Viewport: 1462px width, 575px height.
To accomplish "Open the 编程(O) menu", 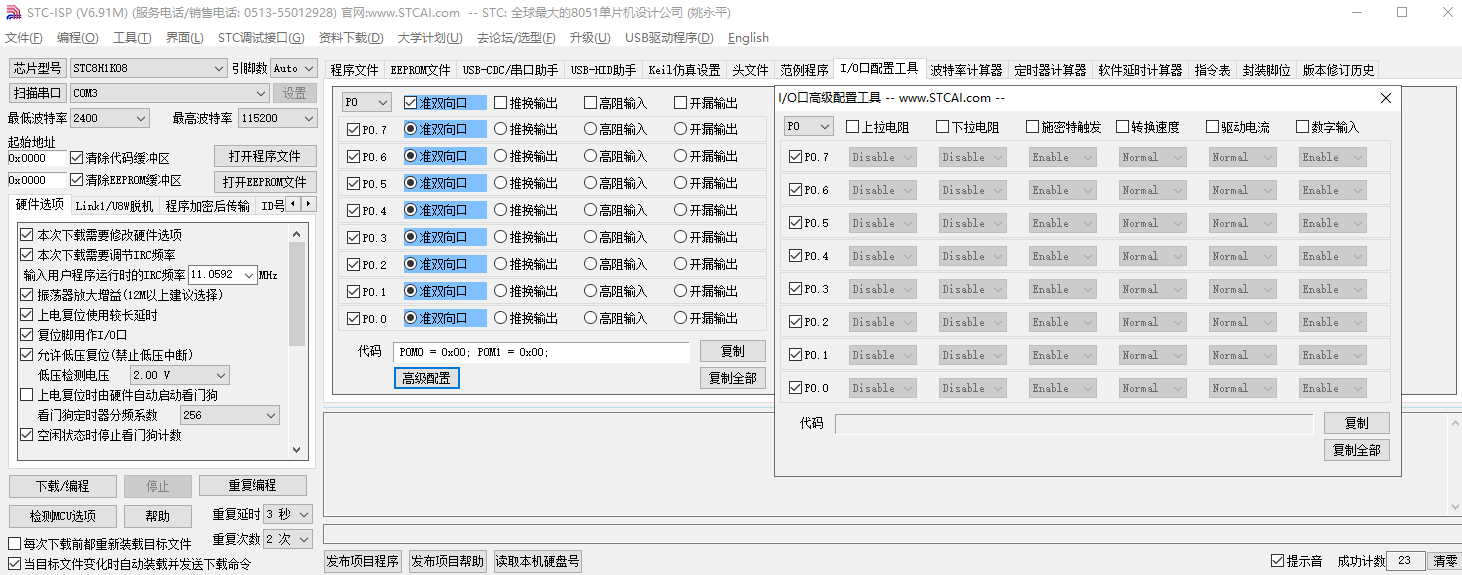I will coord(78,38).
